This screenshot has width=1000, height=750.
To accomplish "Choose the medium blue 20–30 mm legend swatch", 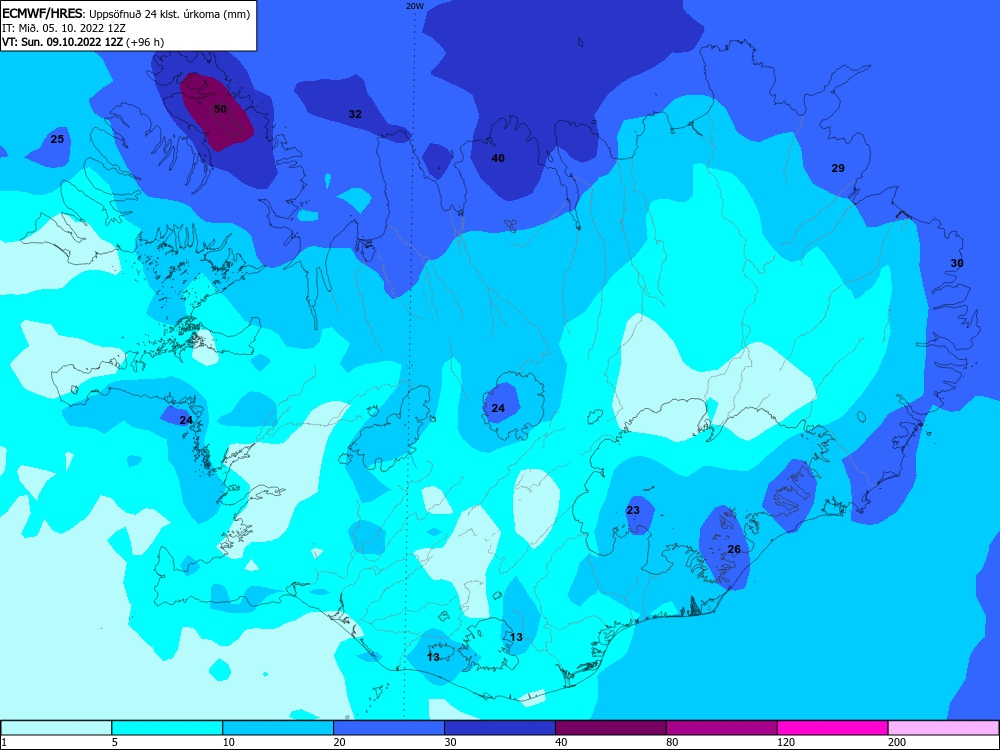I will click(x=389, y=728).
